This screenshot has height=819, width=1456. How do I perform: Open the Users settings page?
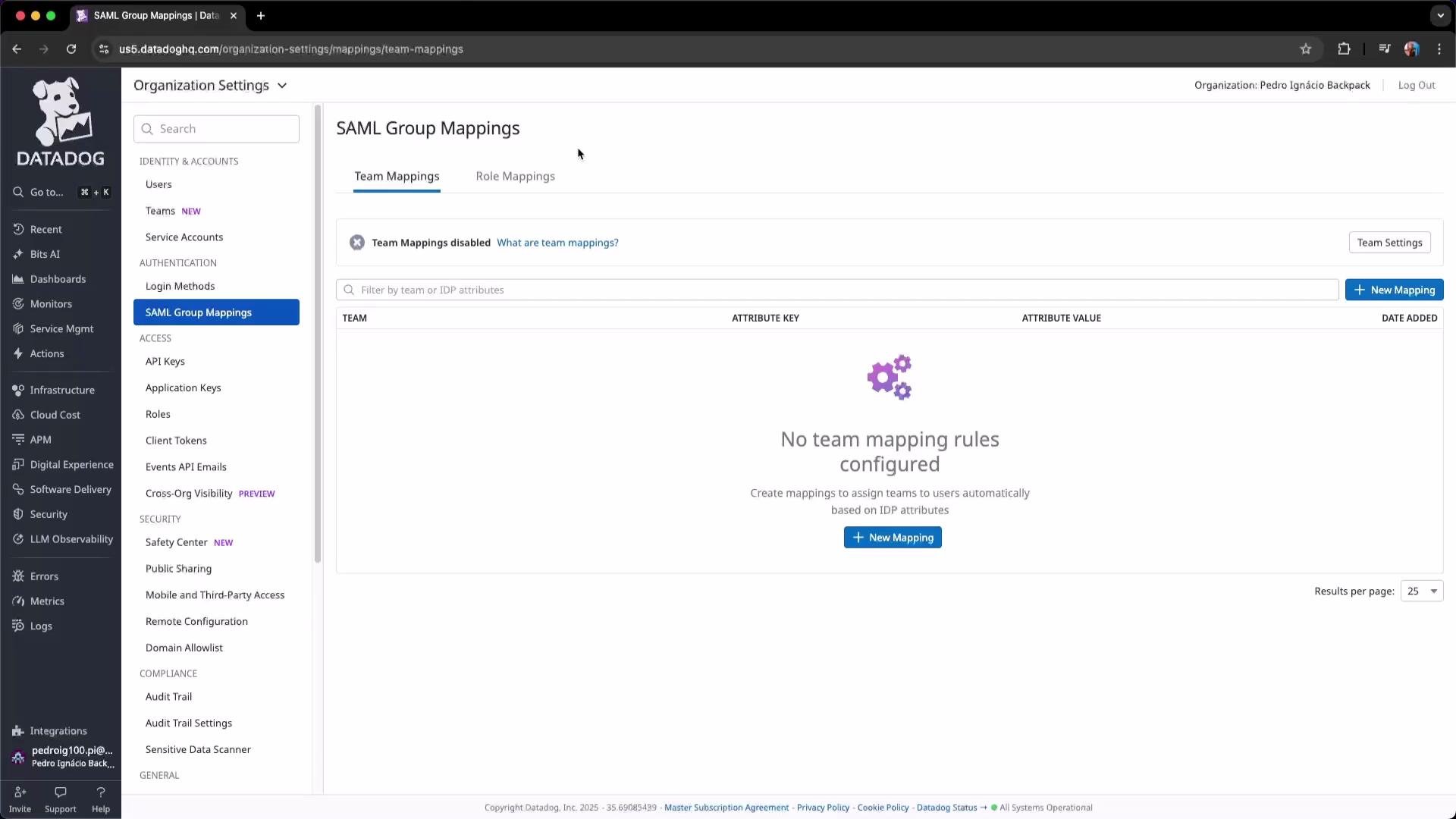click(x=158, y=185)
